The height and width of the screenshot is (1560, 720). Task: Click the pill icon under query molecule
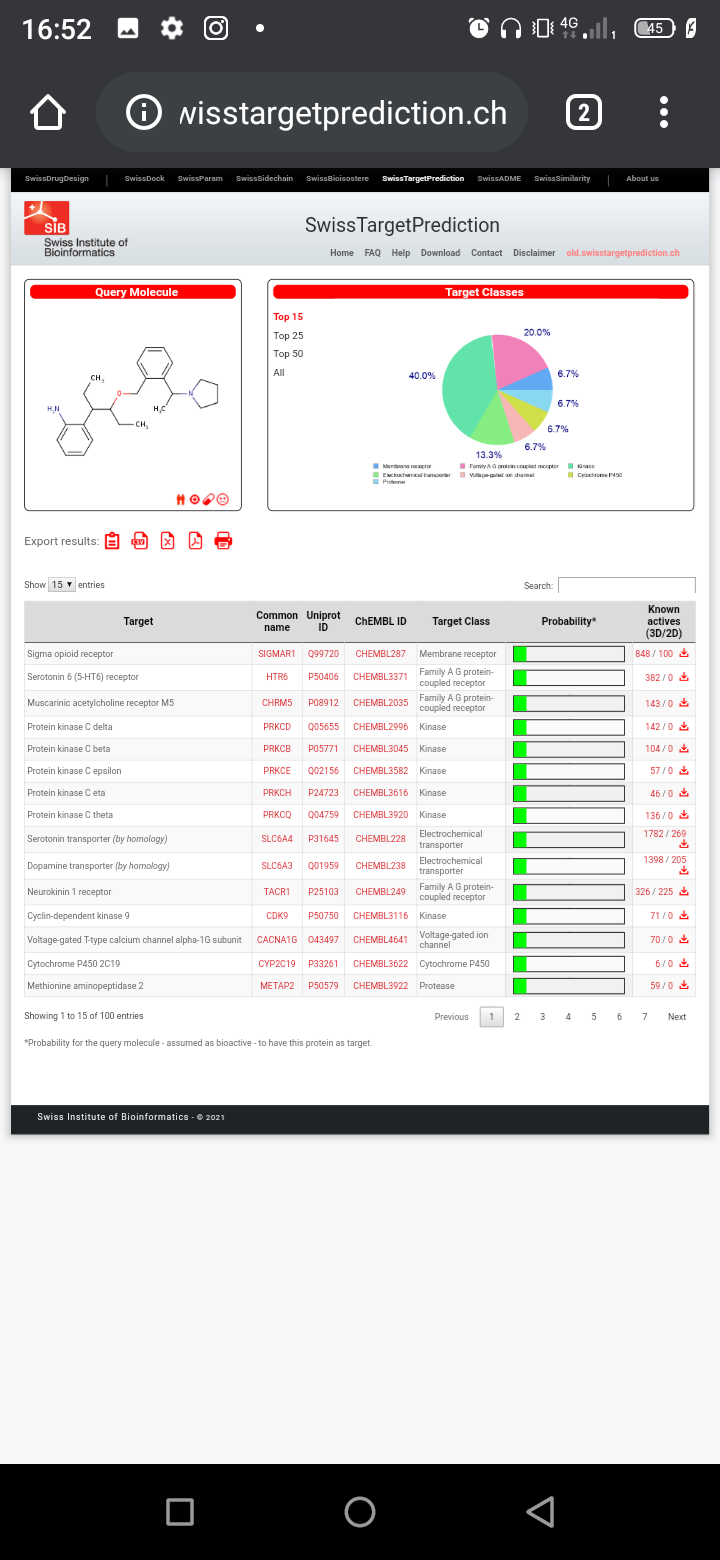(209, 499)
